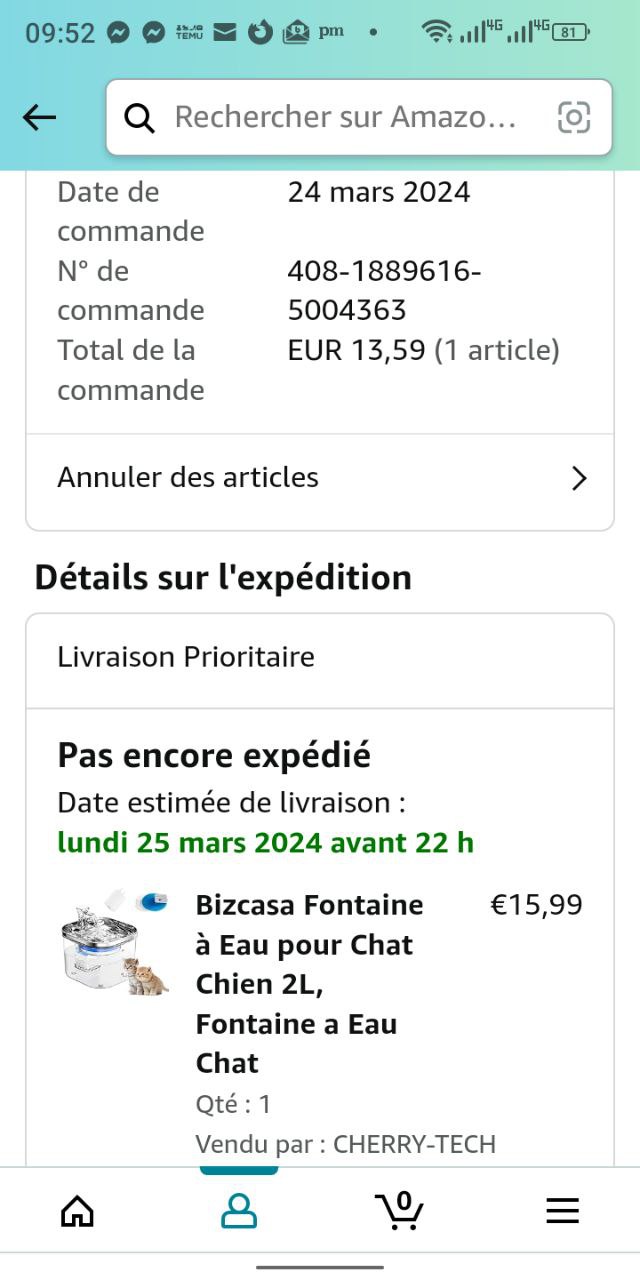The height and width of the screenshot is (1280, 640).
Task: Tap the magnifying glass search icon
Action: [x=139, y=118]
